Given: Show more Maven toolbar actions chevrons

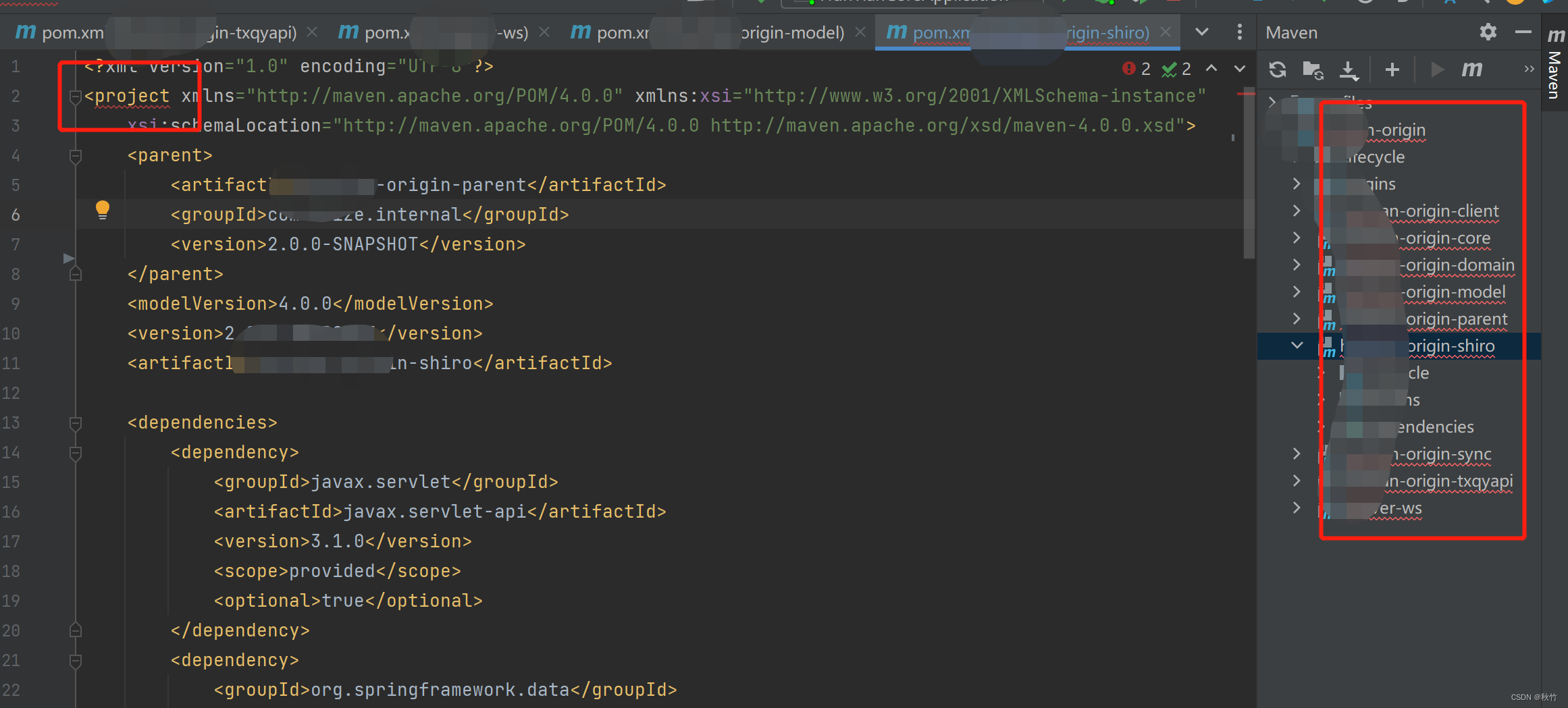Looking at the screenshot, I should [1529, 70].
